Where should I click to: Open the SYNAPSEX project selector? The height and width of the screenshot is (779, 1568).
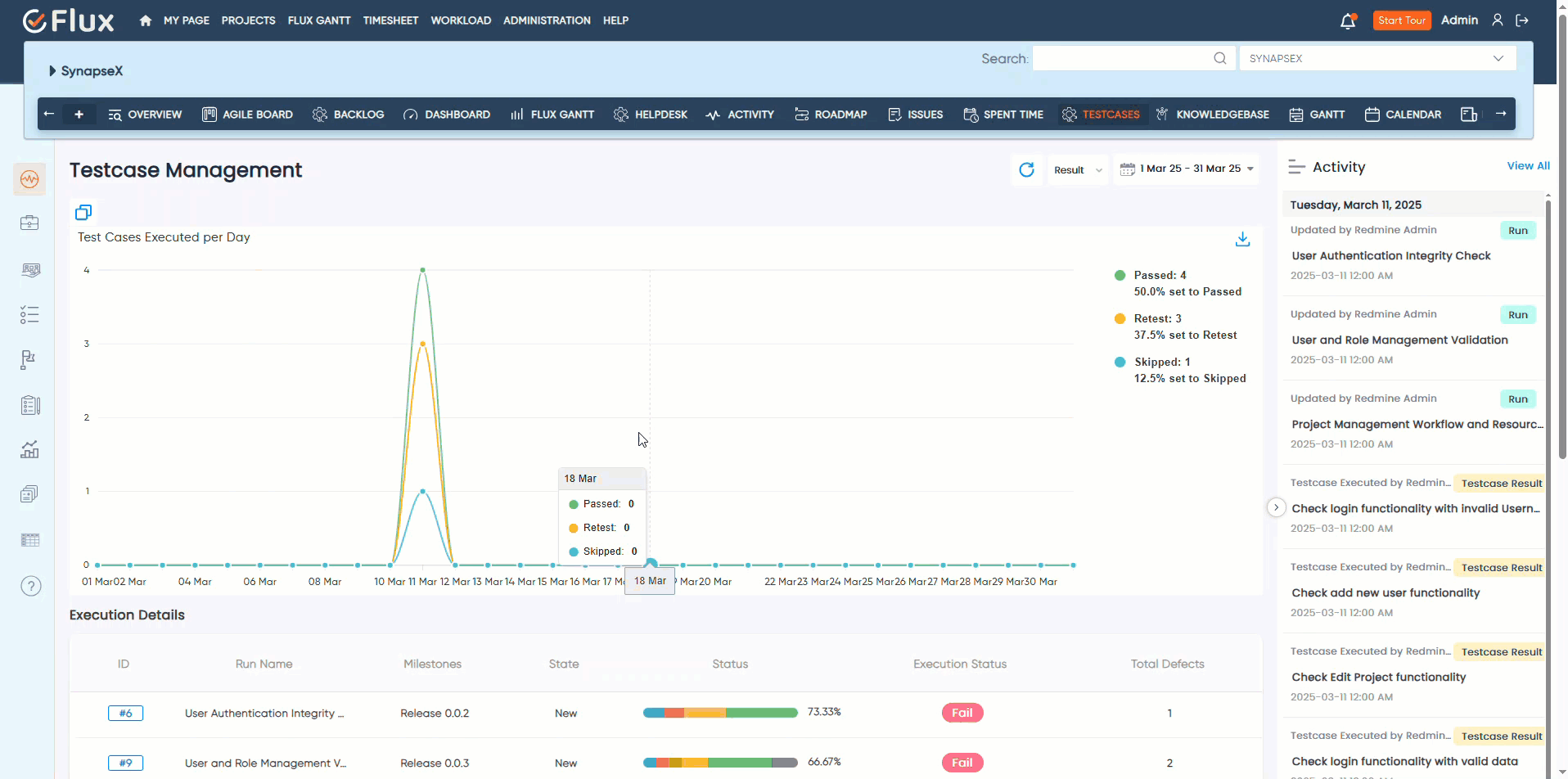1377,58
